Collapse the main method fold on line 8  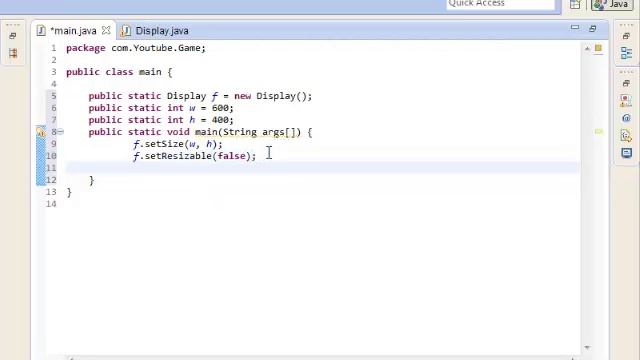pos(60,131)
